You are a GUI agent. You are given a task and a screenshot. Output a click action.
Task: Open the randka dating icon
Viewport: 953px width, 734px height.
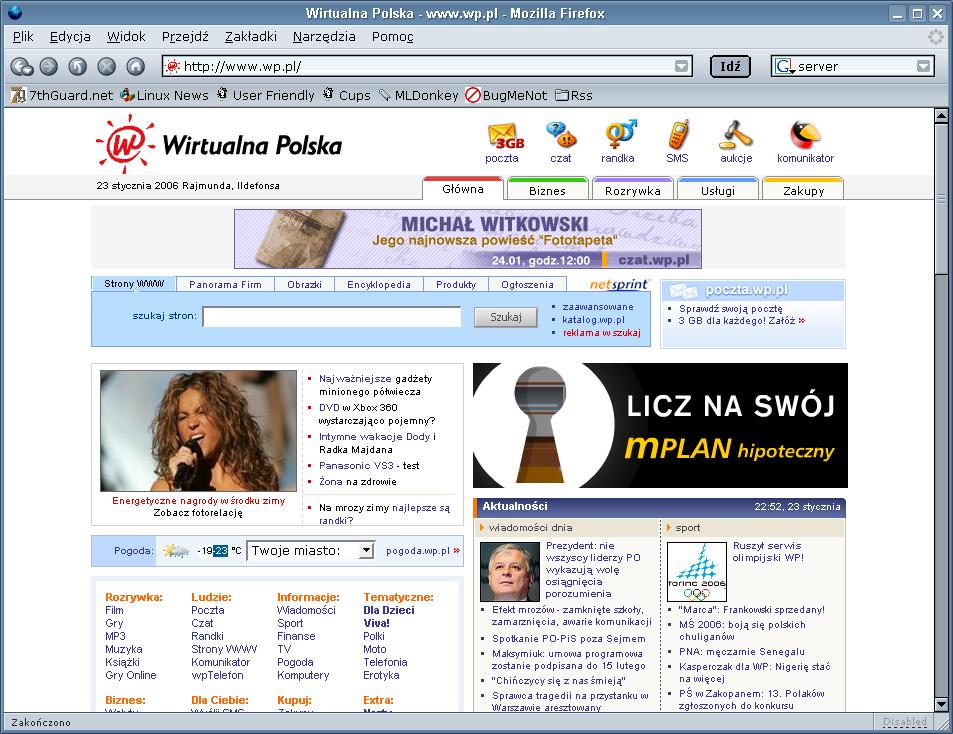tap(618, 135)
